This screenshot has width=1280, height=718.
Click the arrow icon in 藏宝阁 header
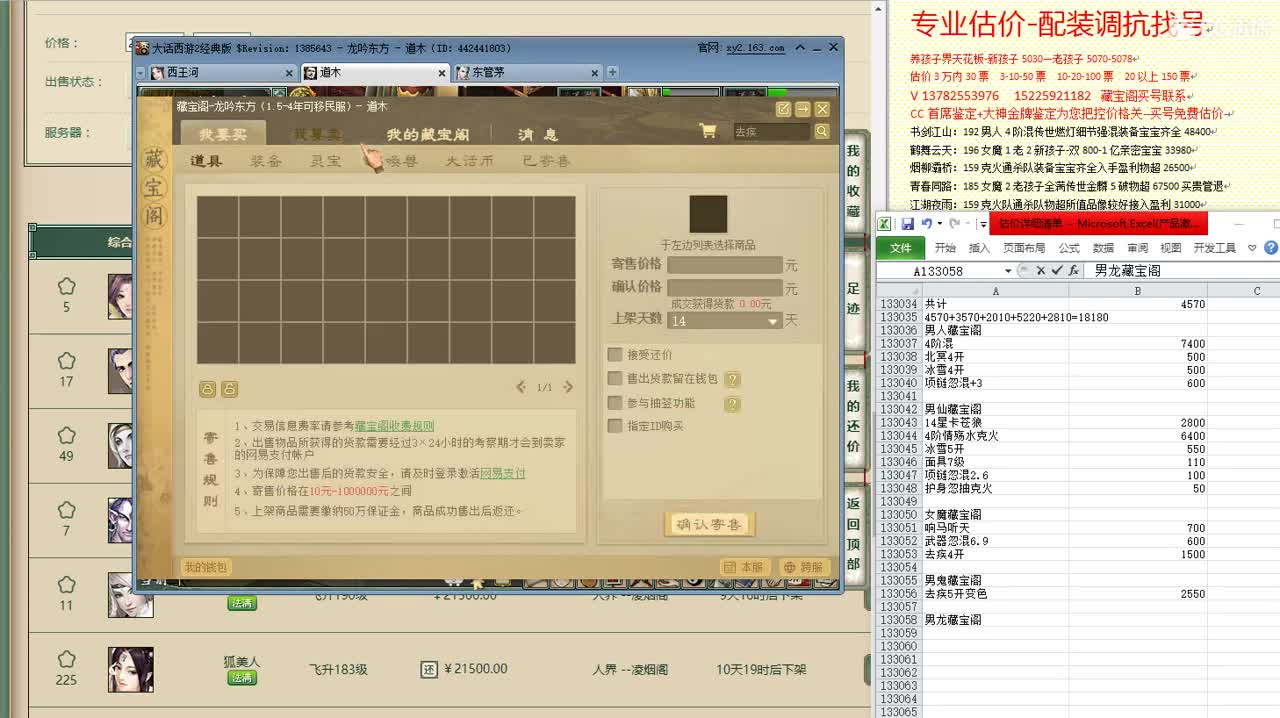coord(803,109)
